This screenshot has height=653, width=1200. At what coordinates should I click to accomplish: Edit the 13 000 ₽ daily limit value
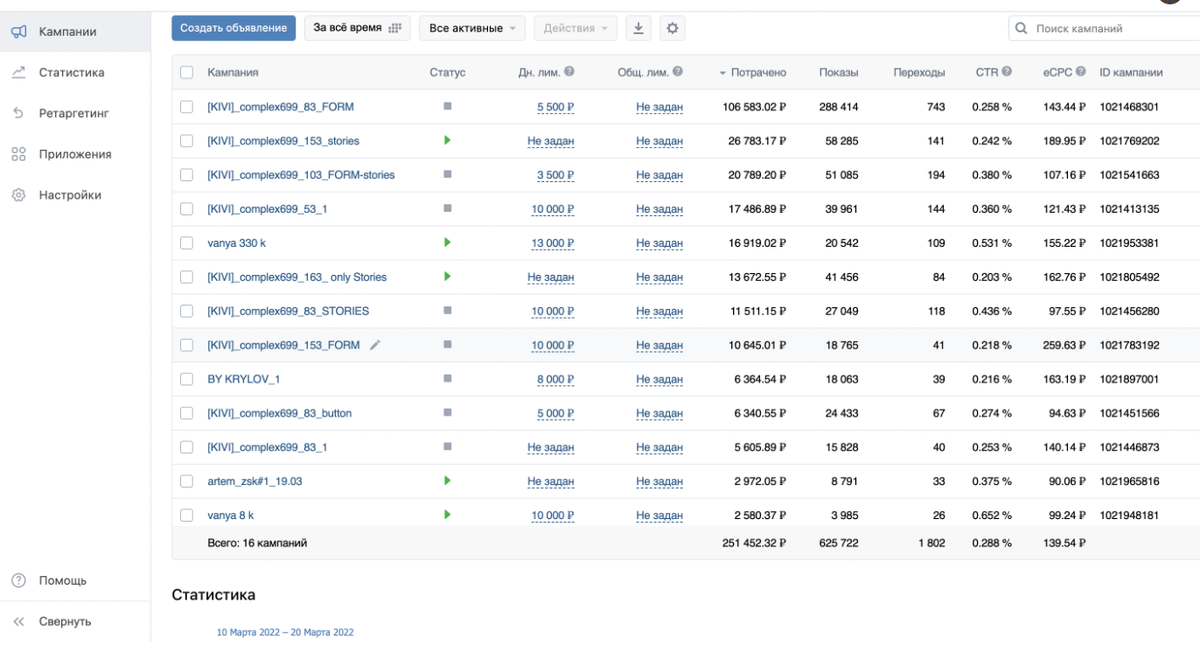[553, 243]
